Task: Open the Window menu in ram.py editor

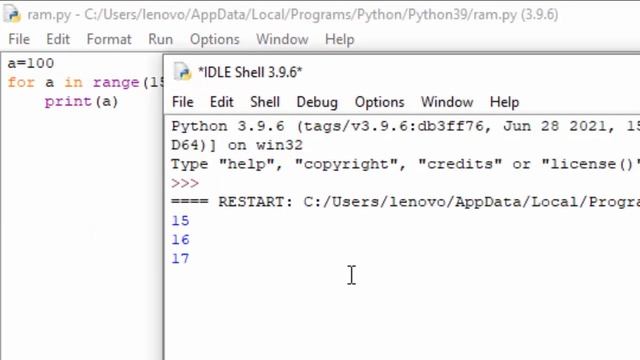Action: [282, 39]
